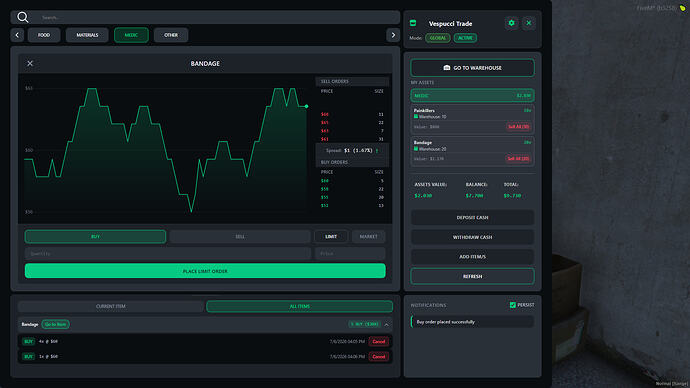The image size is (690, 388).
Task: Cancel the 1x @ $60 buy order
Action: pos(378,357)
